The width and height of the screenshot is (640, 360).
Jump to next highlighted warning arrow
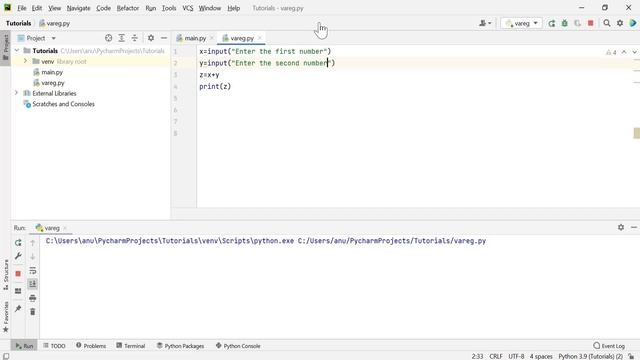click(x=634, y=52)
